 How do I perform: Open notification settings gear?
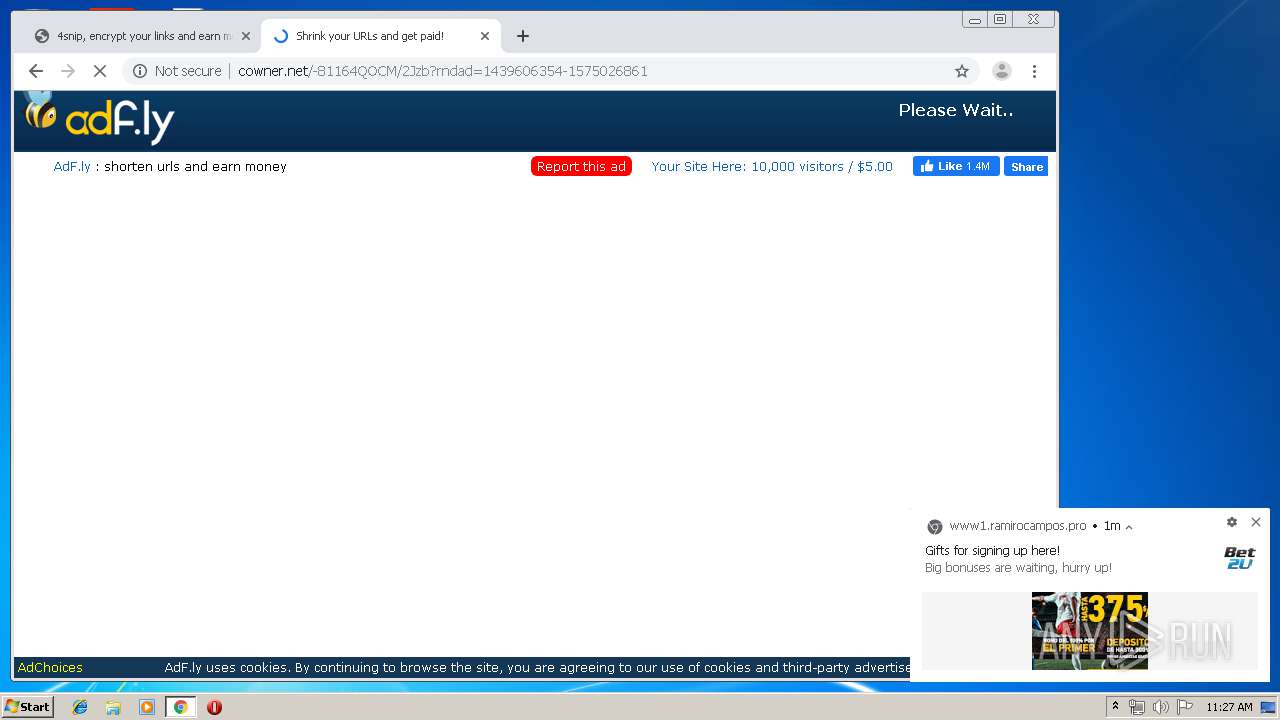pyautogui.click(x=1232, y=522)
